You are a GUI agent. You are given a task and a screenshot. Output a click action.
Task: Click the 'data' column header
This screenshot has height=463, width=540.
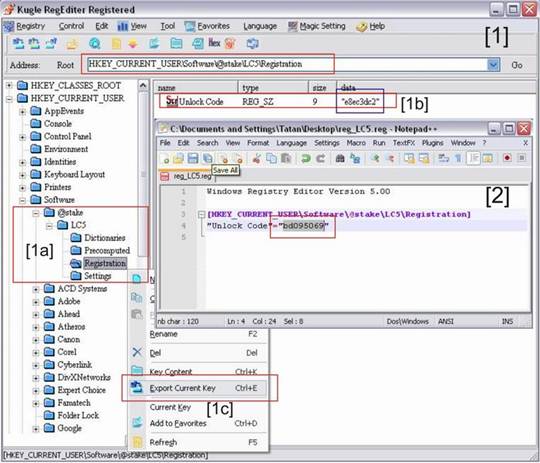click(x=435, y=88)
